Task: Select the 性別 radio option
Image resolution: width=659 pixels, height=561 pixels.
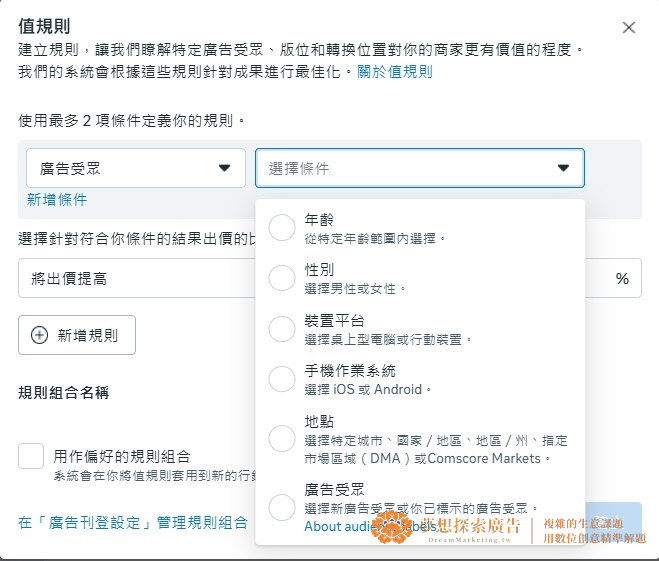Action: (282, 278)
